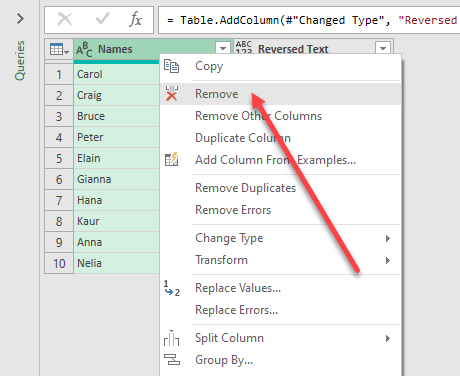Select the cell containing Bruce

[116, 116]
